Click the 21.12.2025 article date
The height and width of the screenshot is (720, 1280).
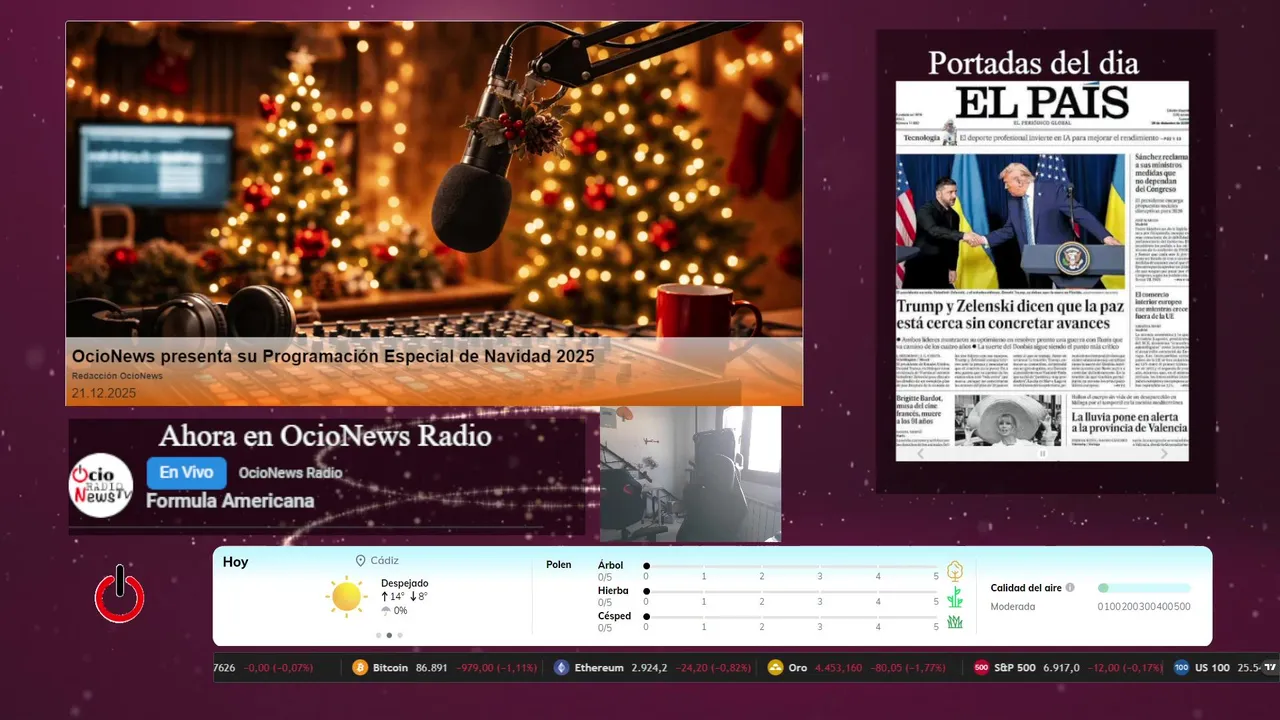pos(104,393)
